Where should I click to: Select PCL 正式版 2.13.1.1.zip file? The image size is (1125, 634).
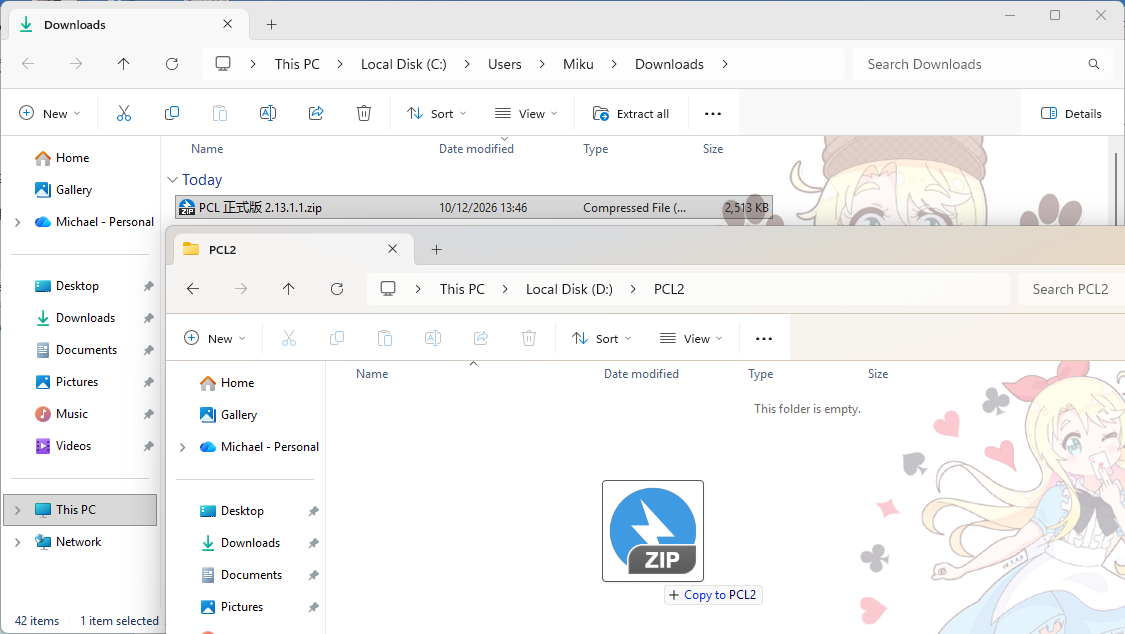[x=474, y=207]
